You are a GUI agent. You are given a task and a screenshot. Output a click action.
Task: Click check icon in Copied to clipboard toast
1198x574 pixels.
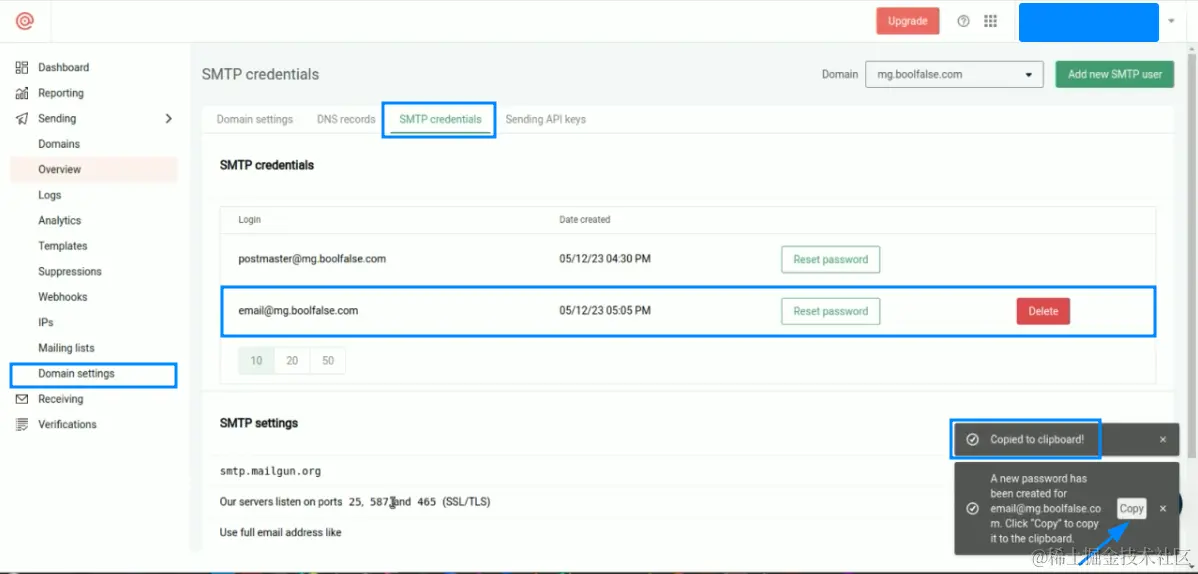point(973,439)
